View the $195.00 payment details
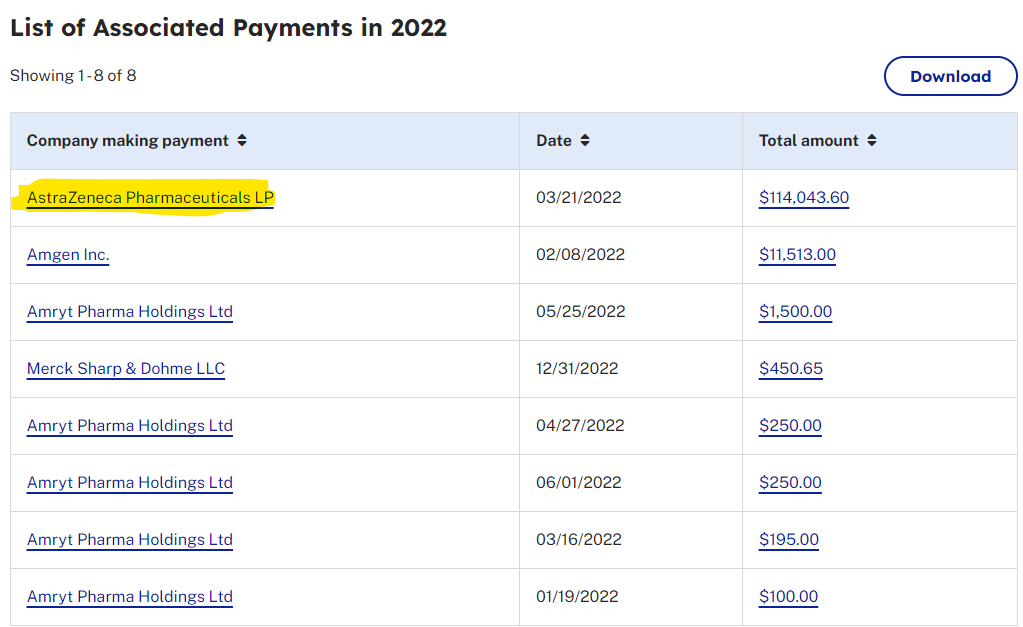 coord(789,540)
